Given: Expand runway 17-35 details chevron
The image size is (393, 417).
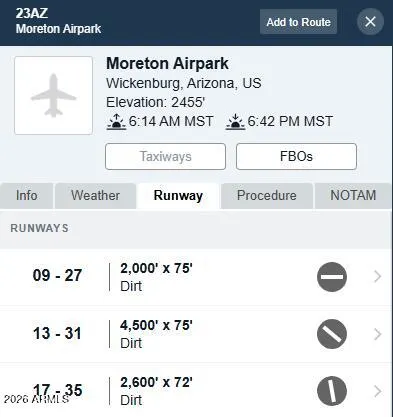Looking at the screenshot, I should (378, 391).
